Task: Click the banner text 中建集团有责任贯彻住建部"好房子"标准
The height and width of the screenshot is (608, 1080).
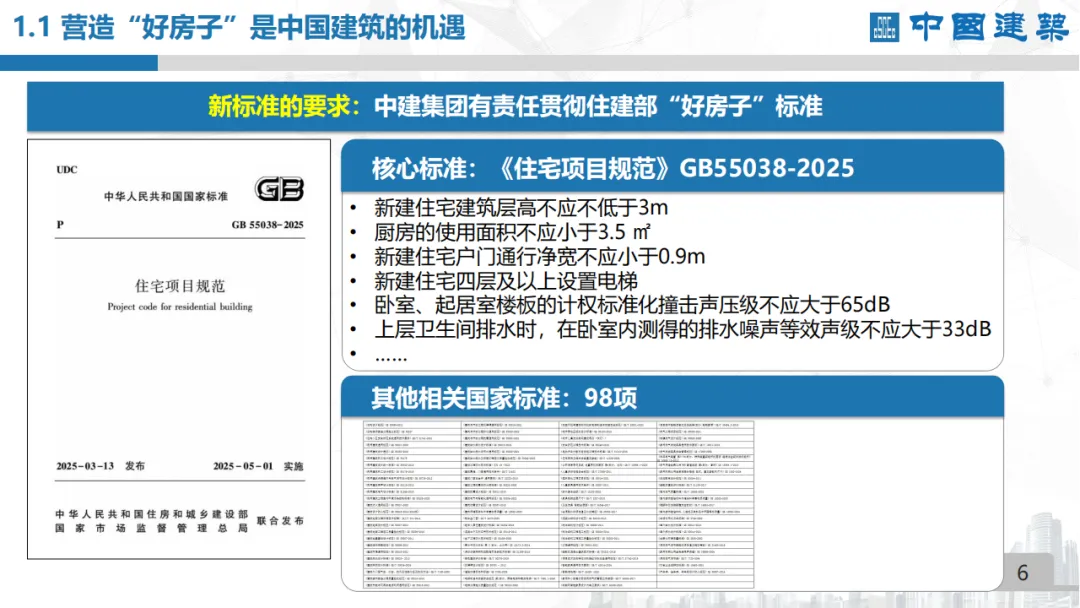Action: click(x=599, y=106)
